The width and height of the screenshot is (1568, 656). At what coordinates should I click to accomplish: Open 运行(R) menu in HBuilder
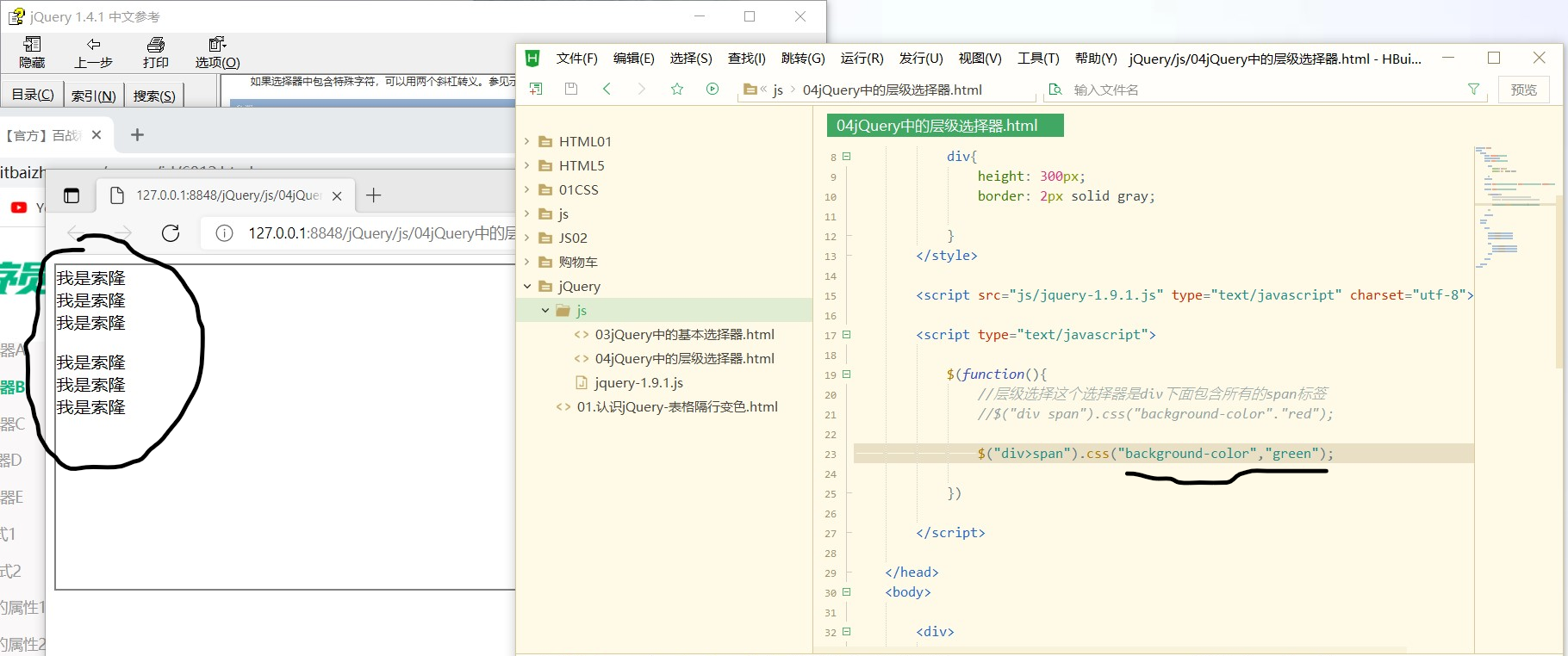tap(862, 59)
